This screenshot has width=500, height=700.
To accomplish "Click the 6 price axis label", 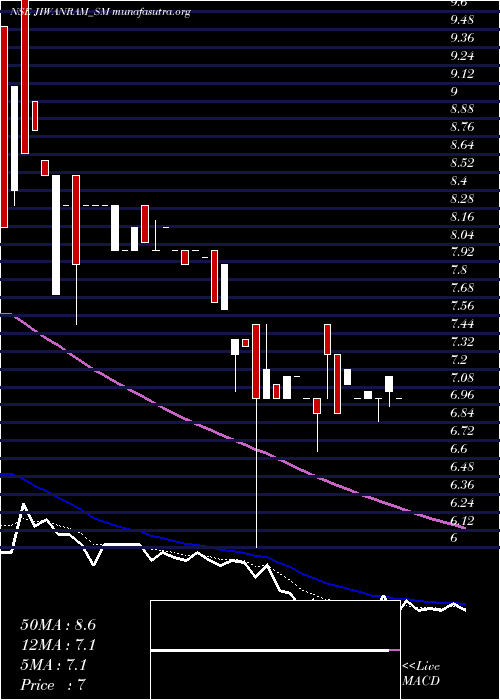I will point(454,538).
